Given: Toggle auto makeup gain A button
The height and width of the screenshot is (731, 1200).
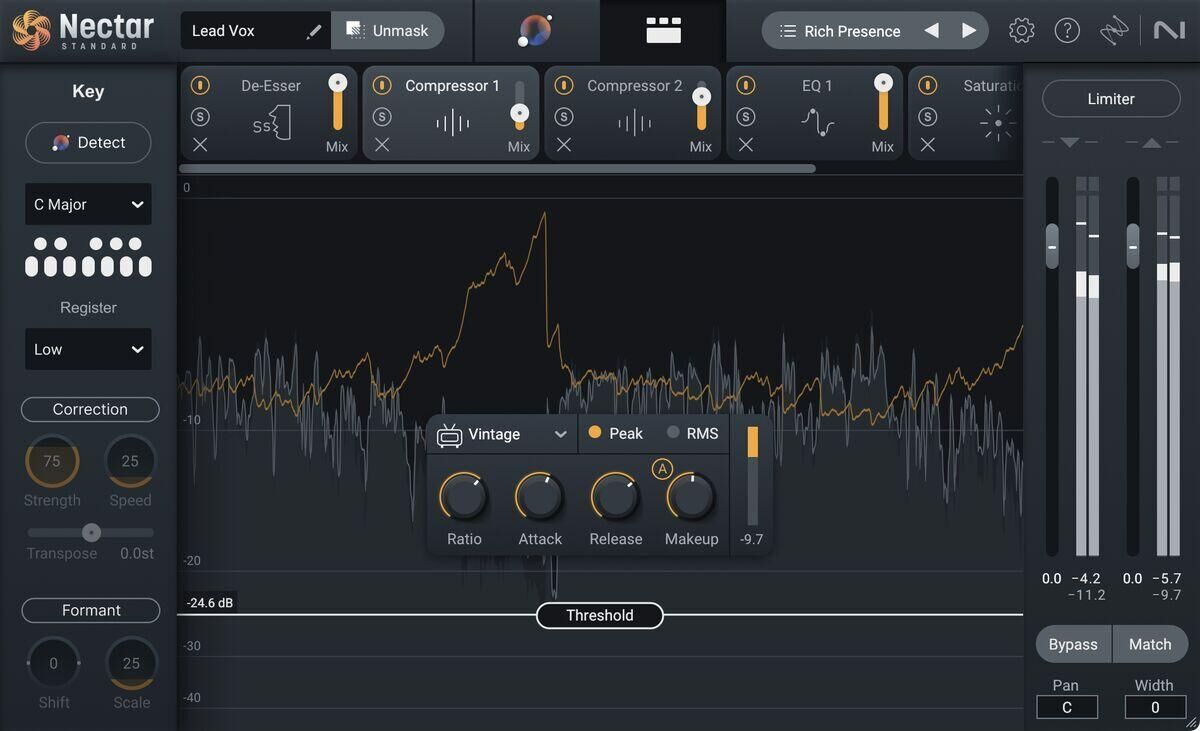Looking at the screenshot, I should 662,469.
